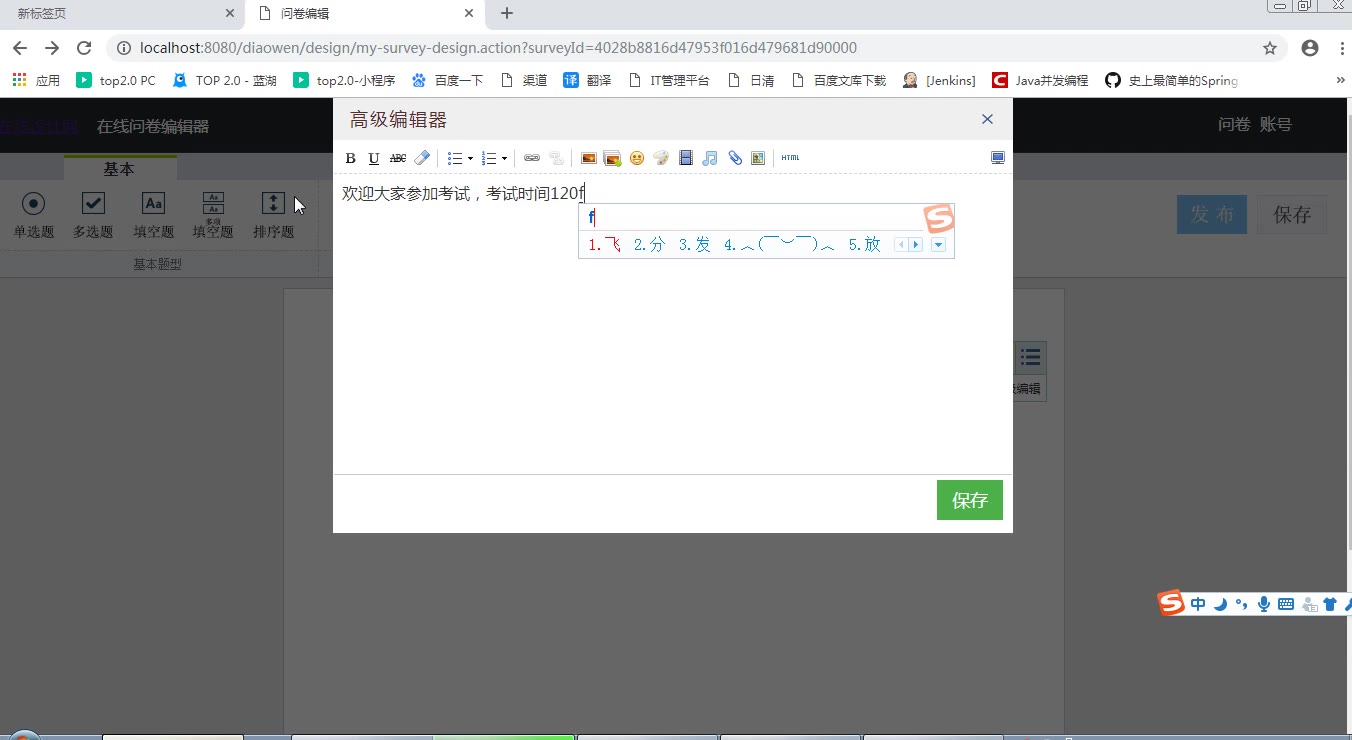Image resolution: width=1352 pixels, height=740 pixels.
Task: Toggle Sogou half/full width moon icon
Action: click(1220, 604)
